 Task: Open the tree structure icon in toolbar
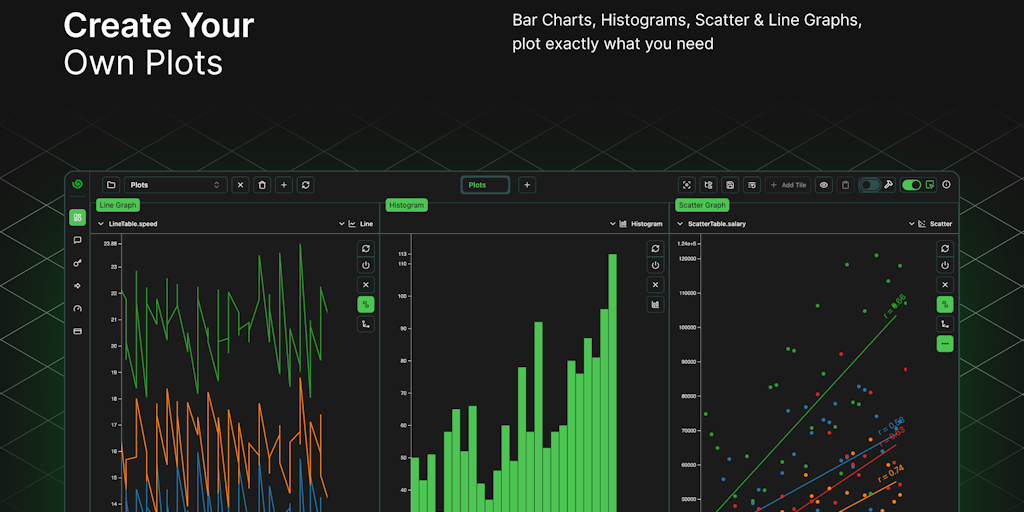point(709,185)
